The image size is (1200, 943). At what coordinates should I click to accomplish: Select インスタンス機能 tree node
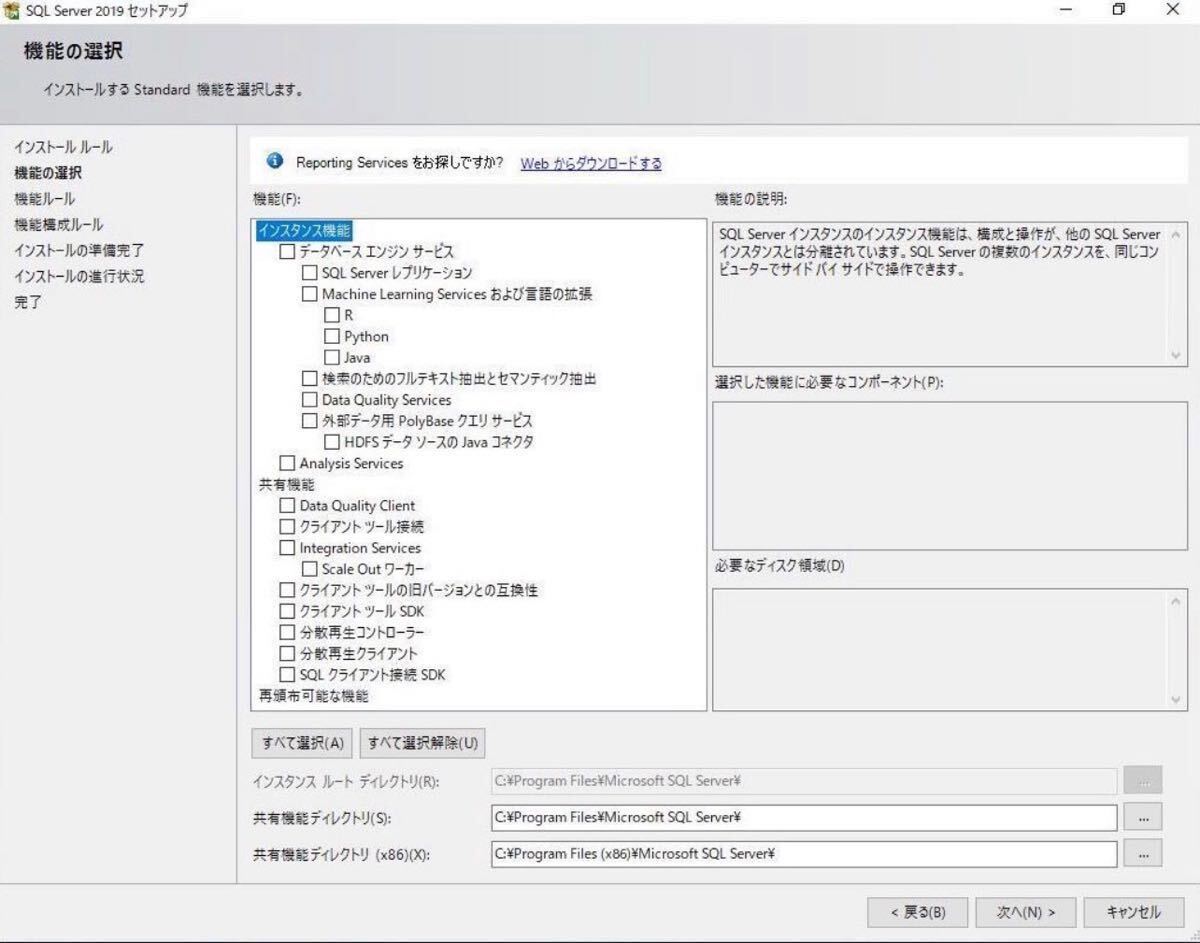pos(304,231)
